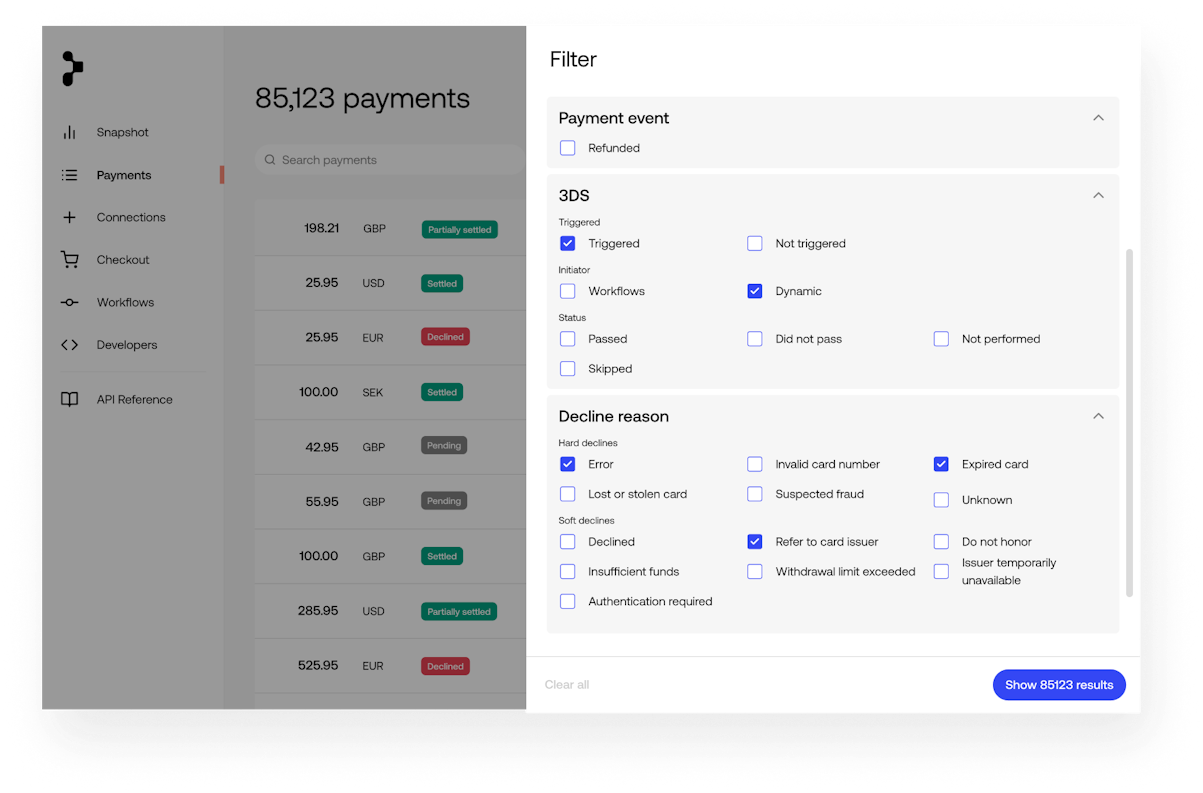The image size is (1203, 793).
Task: Collapse the 3DS section
Action: point(1098,195)
